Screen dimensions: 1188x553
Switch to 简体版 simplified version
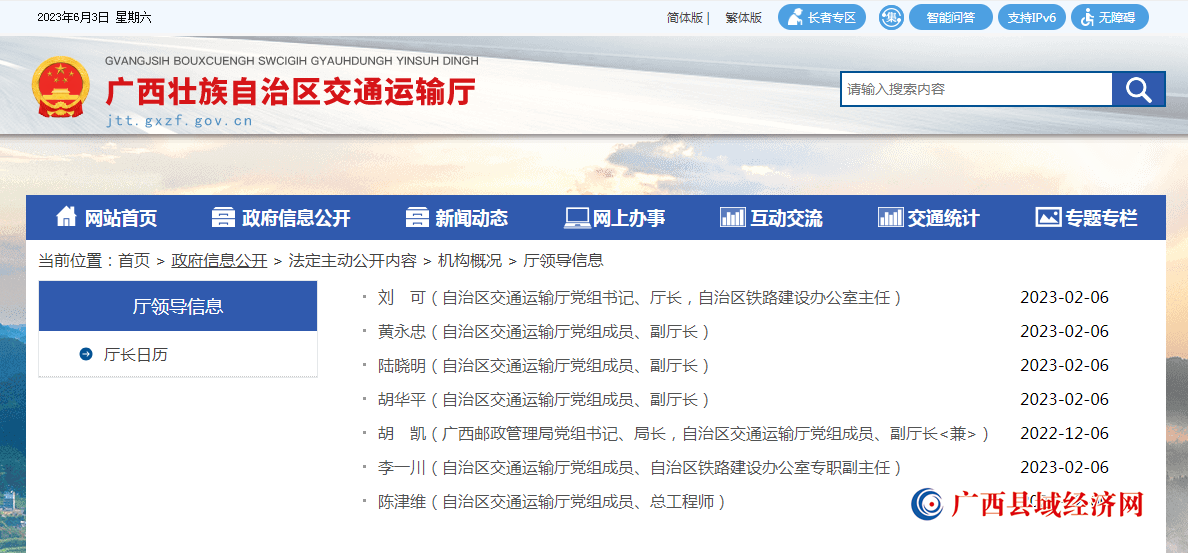685,18
